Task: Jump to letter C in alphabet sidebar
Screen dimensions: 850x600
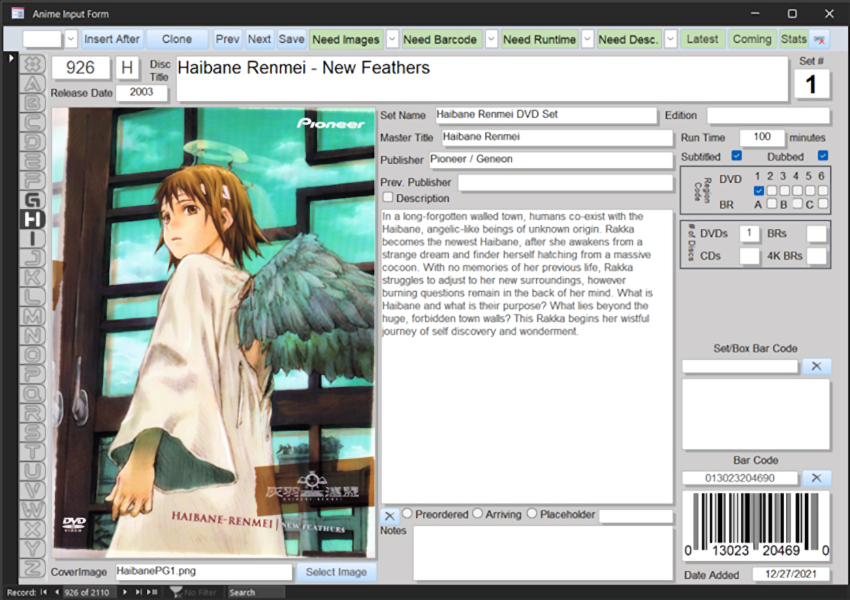Action: click(x=33, y=122)
